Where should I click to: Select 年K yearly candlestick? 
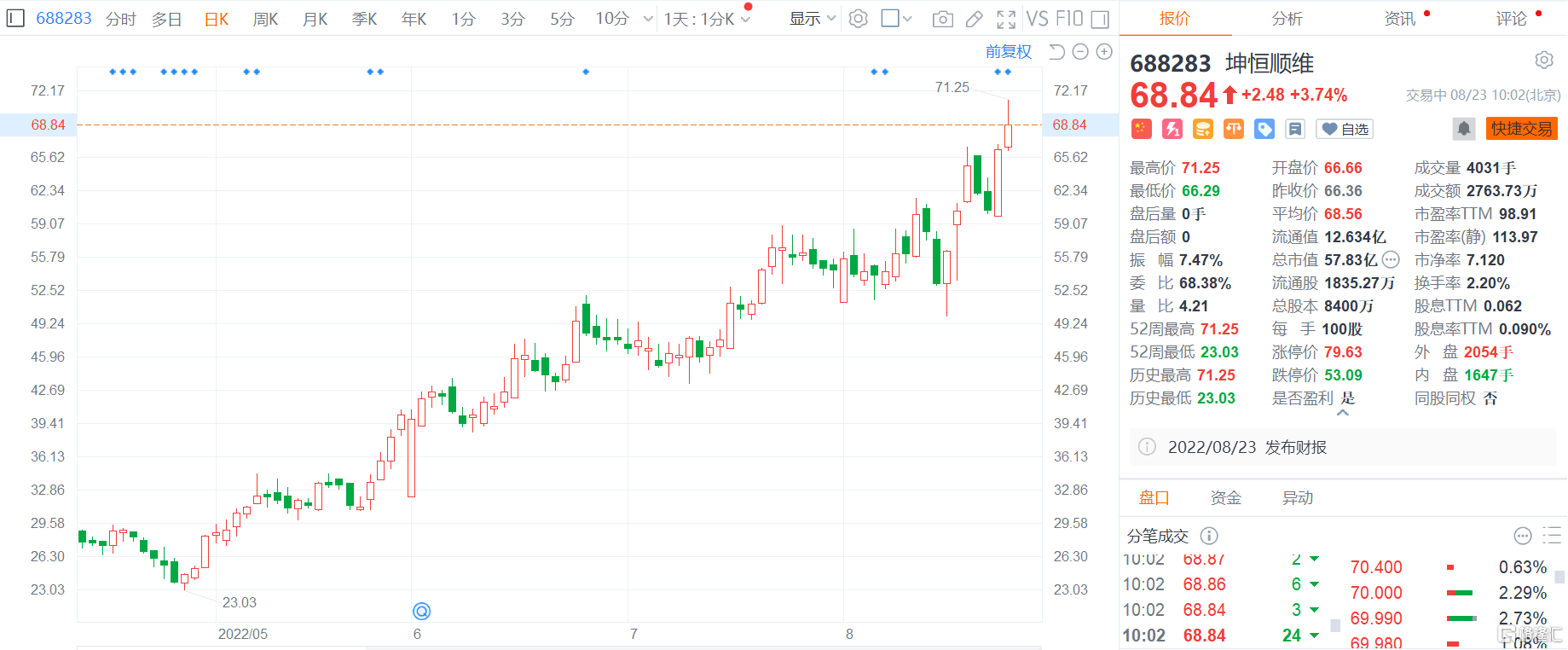tap(414, 19)
